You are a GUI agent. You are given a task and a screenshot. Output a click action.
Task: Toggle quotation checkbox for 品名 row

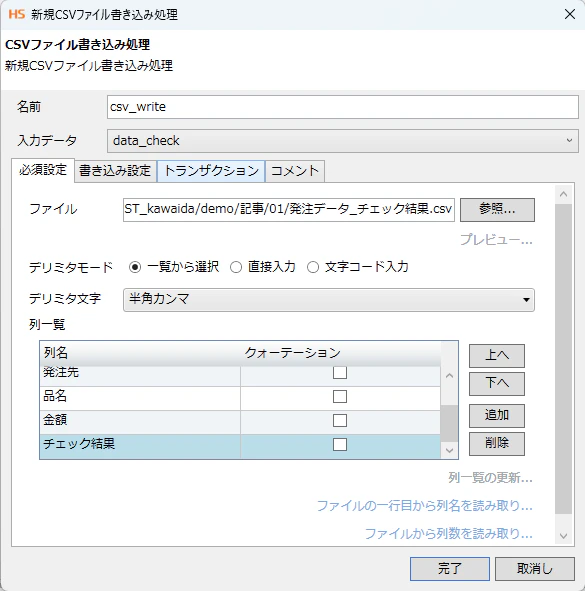click(x=340, y=397)
